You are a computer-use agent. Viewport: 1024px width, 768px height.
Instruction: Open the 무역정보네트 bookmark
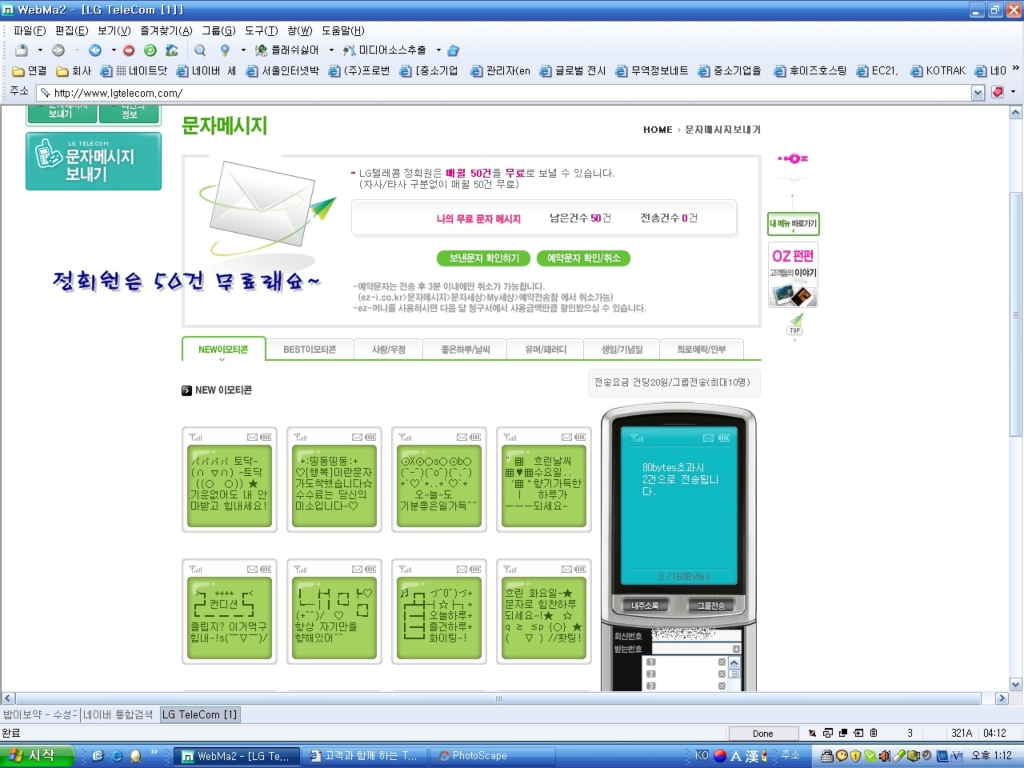tap(652, 71)
